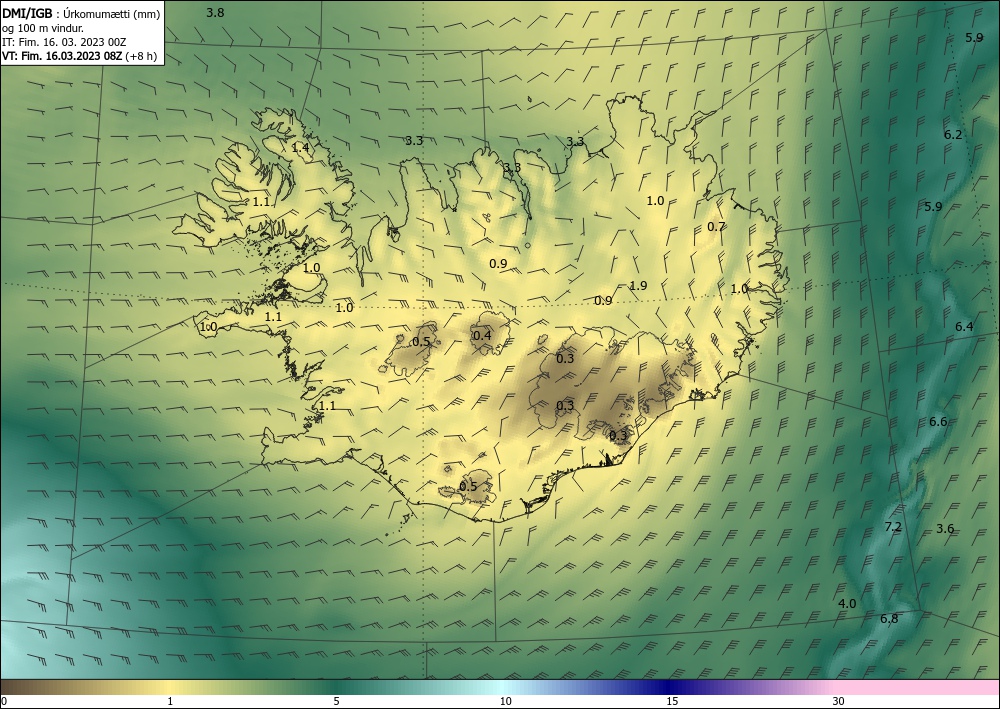Click the 0.4 value on Hofsjökull glacier
1000x709 pixels.
482,335
